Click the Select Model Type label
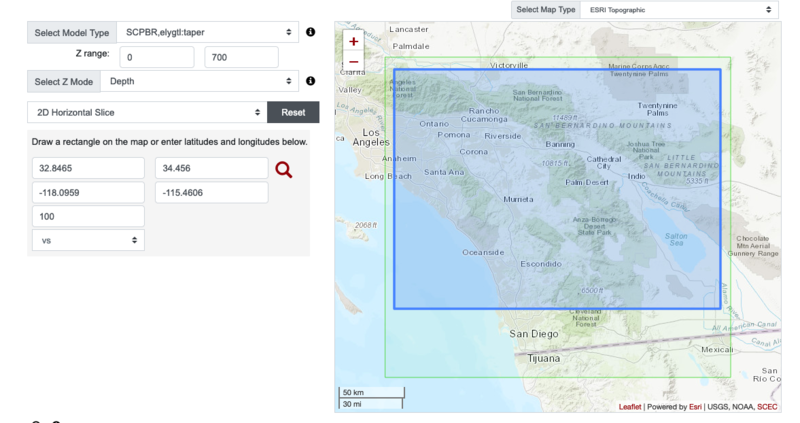Image resolution: width=800 pixels, height=423 pixels. click(x=72, y=33)
